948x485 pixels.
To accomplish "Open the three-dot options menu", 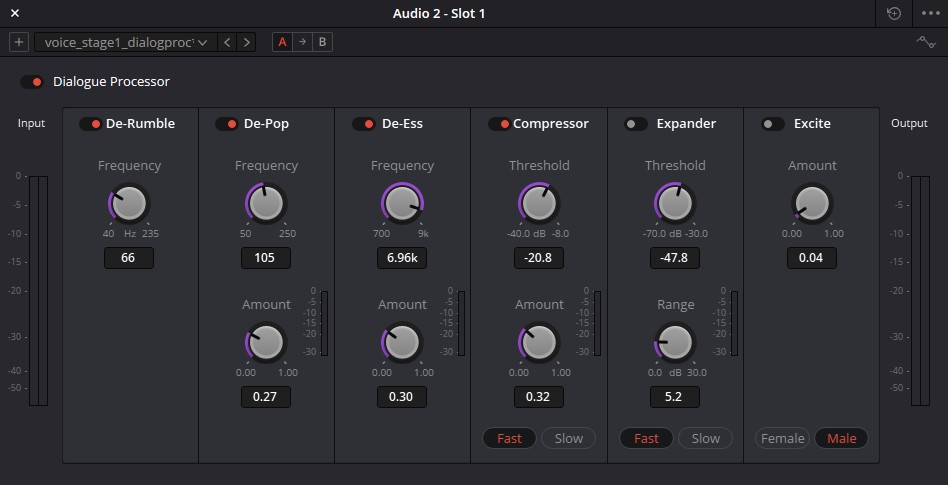I will tap(929, 14).
